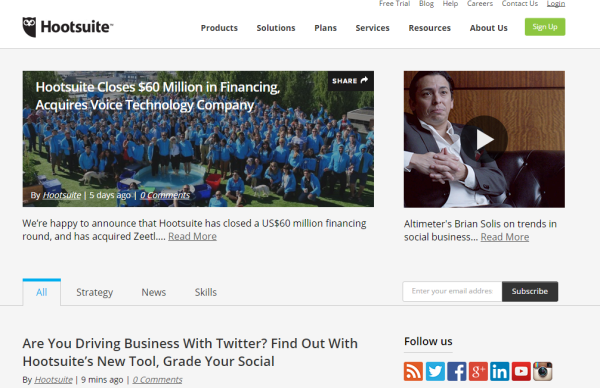Viewport: 600px width, 388px height.
Task: Open the Grade Your Social article title
Action: (x=190, y=352)
